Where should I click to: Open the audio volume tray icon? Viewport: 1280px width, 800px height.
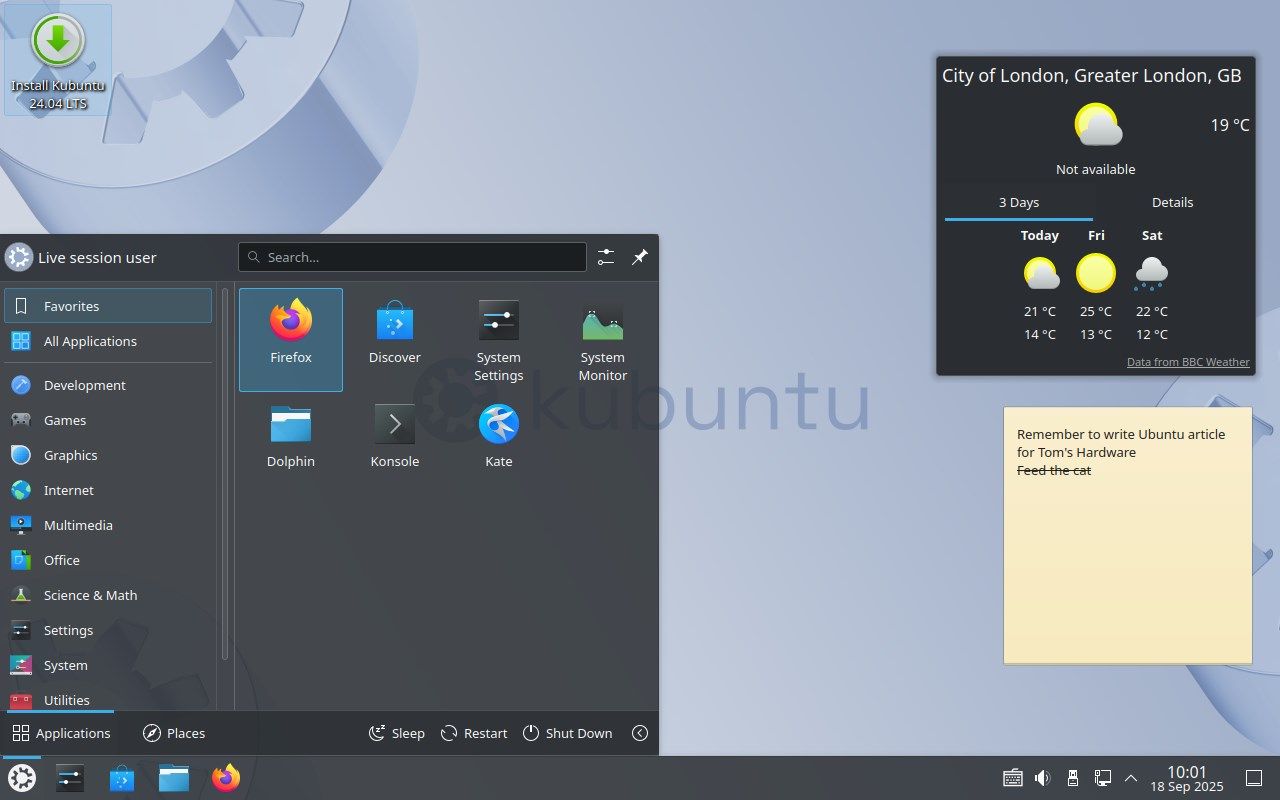coord(1042,778)
